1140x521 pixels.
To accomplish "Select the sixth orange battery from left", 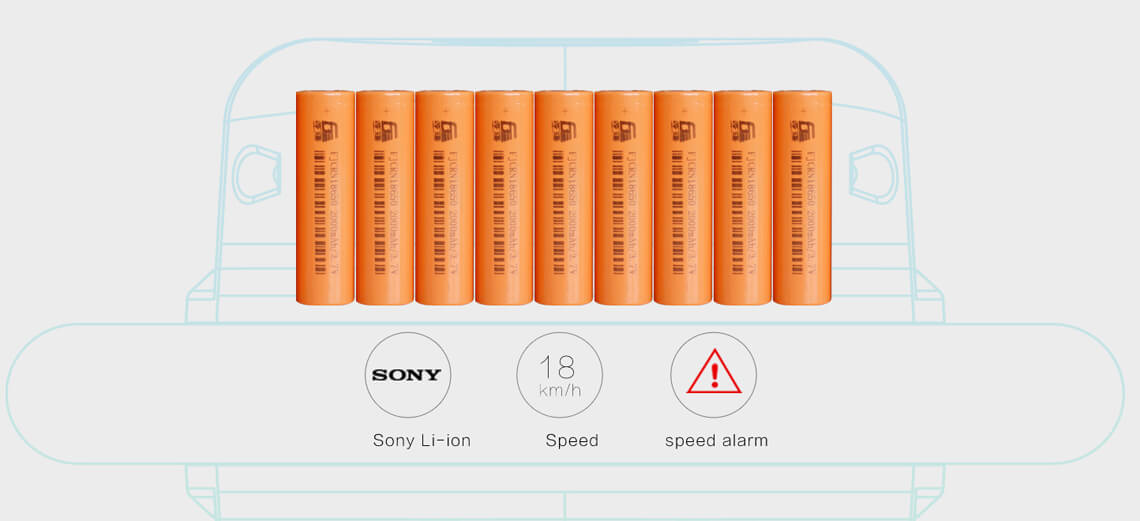I will (623, 197).
